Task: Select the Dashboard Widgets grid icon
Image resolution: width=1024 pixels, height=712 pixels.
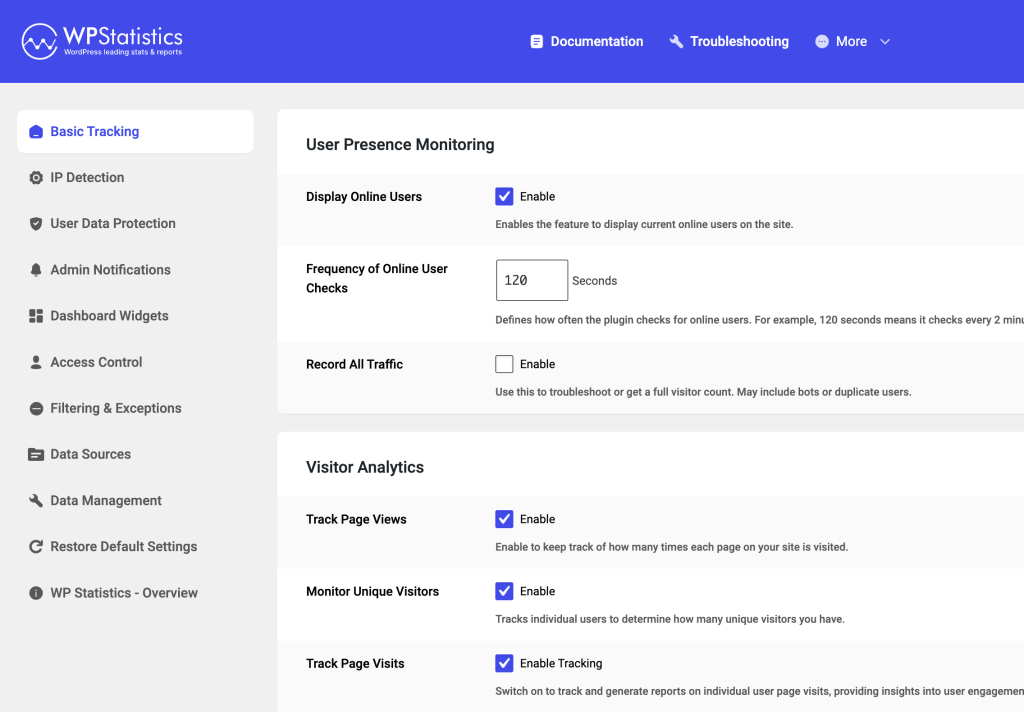Action: 35,315
